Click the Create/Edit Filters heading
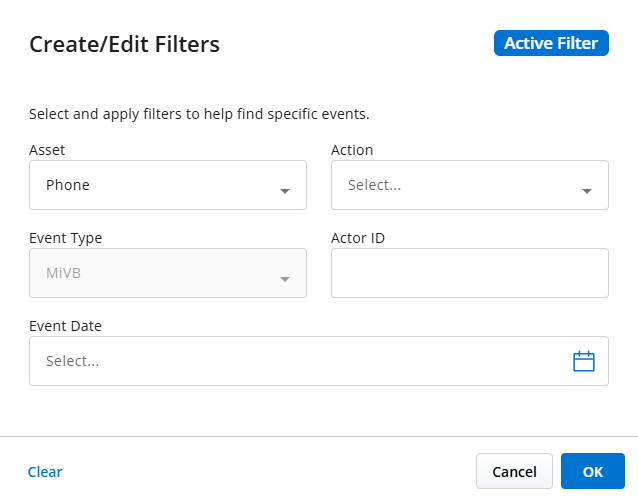 [x=125, y=44]
